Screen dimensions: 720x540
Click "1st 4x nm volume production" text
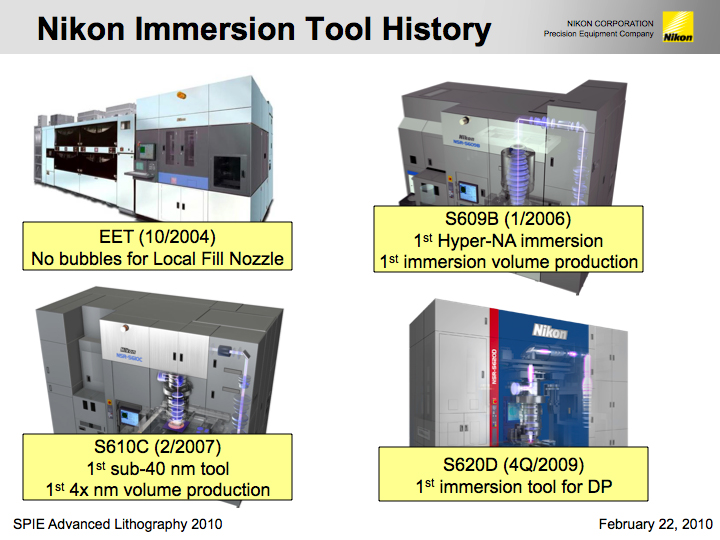158,489
